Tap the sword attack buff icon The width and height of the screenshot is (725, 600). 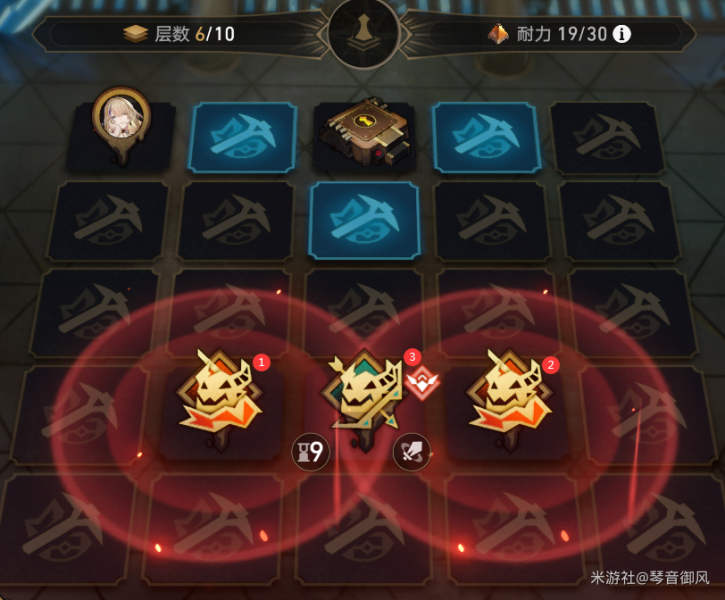point(412,452)
